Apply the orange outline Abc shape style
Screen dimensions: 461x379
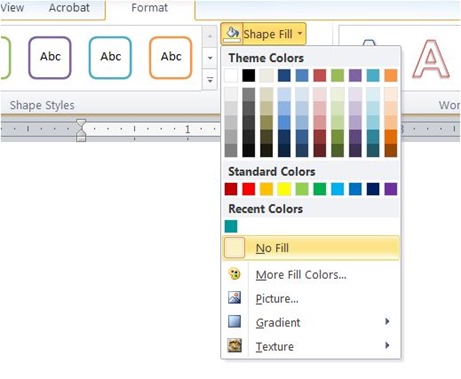[171, 58]
